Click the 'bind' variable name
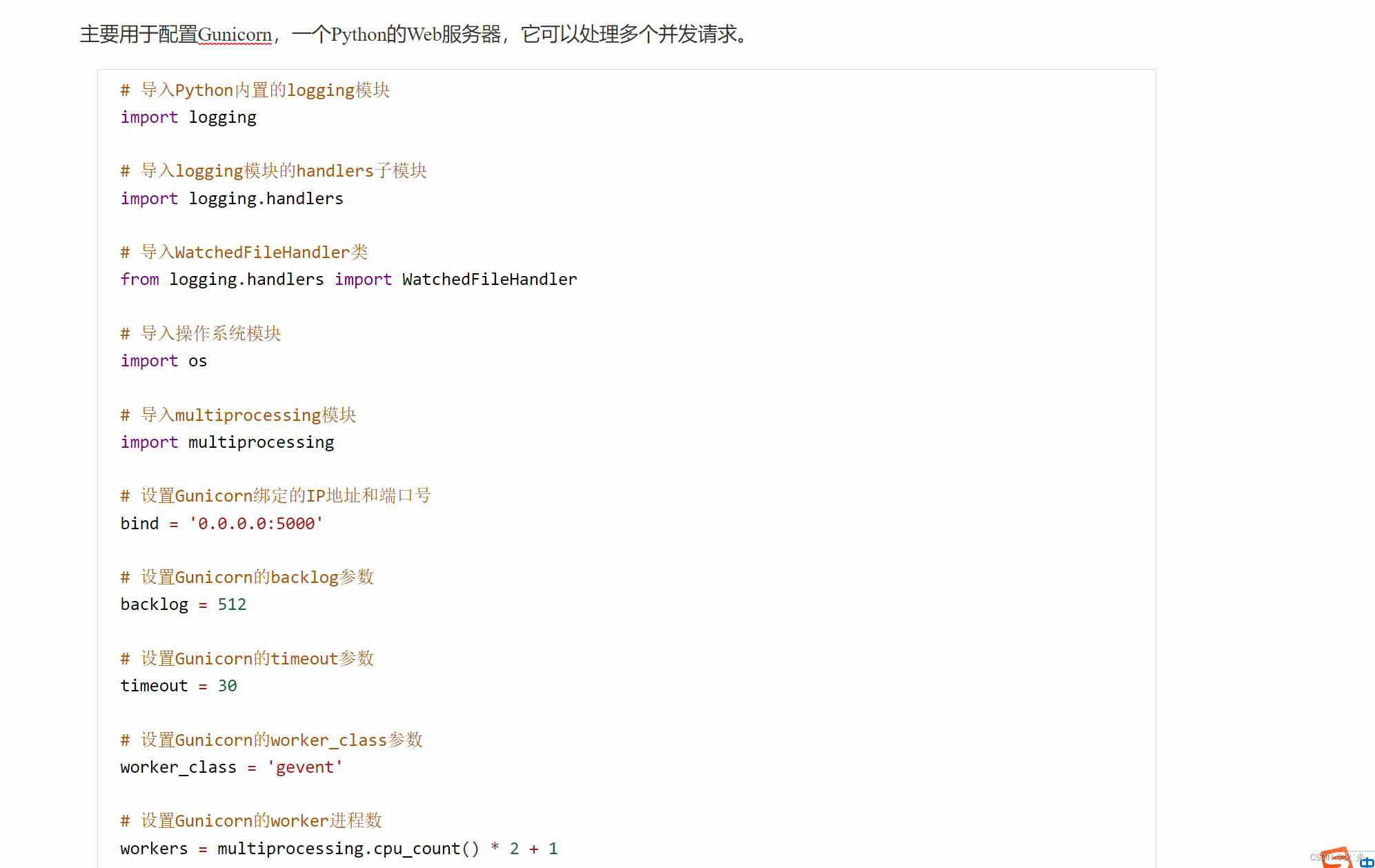 139,524
